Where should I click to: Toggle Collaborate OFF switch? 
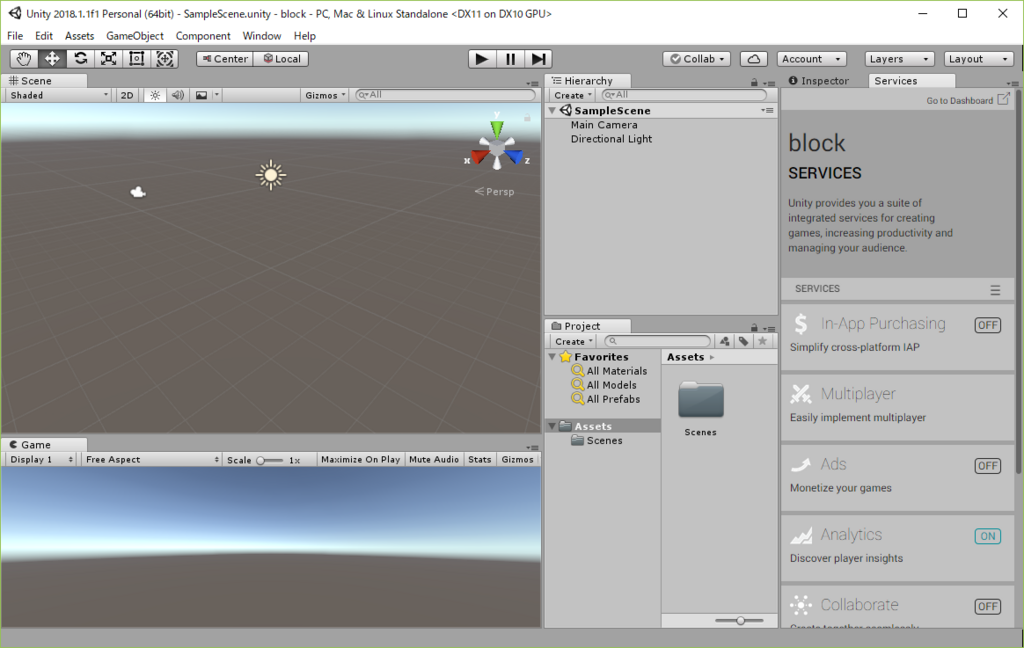(x=987, y=607)
